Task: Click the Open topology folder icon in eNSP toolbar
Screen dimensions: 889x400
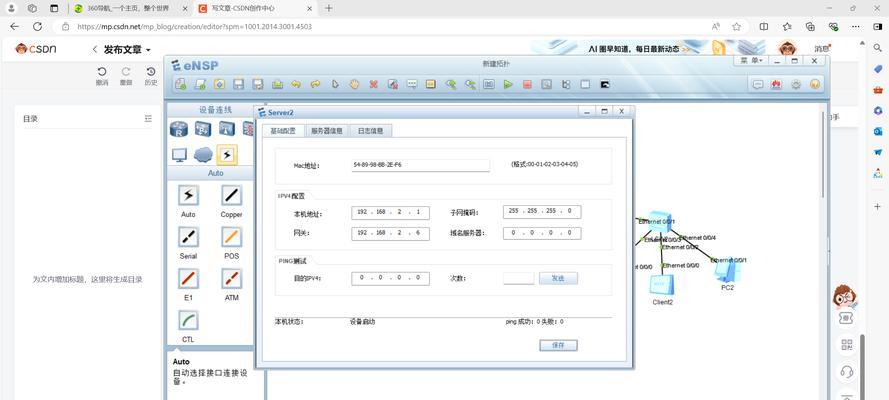Action: tap(219, 84)
